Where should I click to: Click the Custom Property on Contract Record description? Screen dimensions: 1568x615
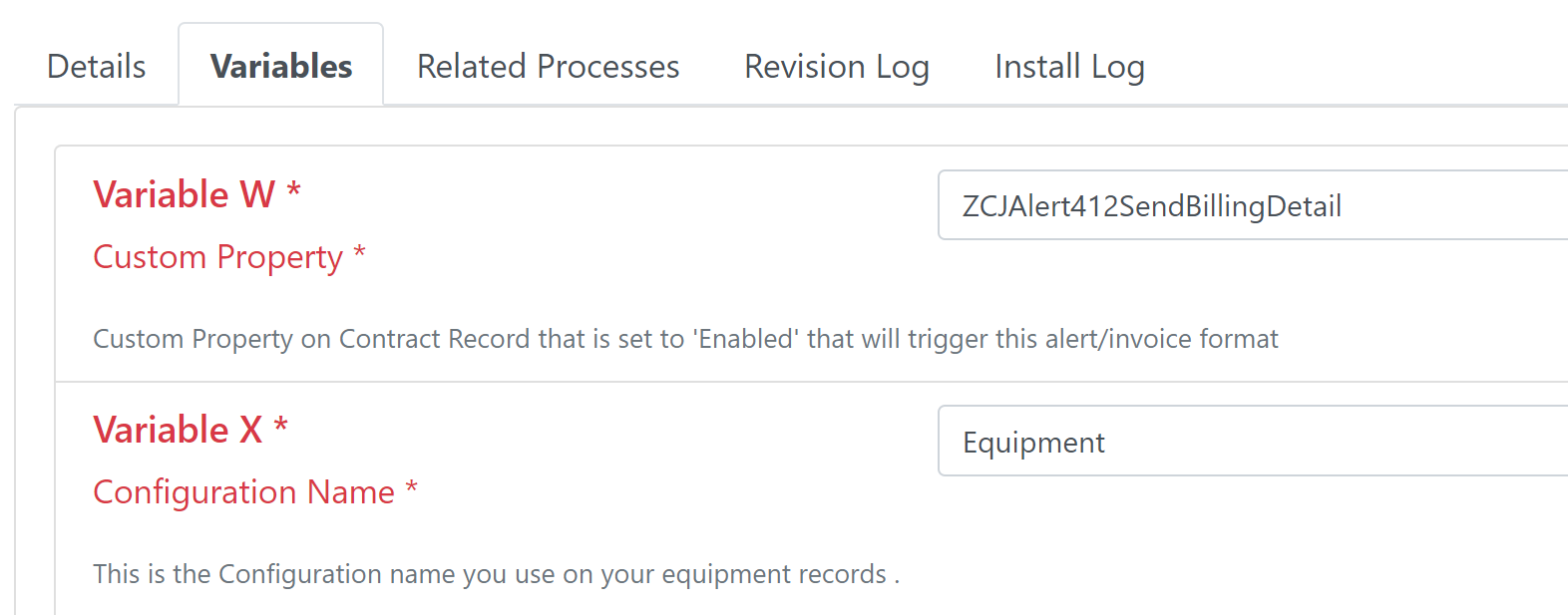coord(684,339)
